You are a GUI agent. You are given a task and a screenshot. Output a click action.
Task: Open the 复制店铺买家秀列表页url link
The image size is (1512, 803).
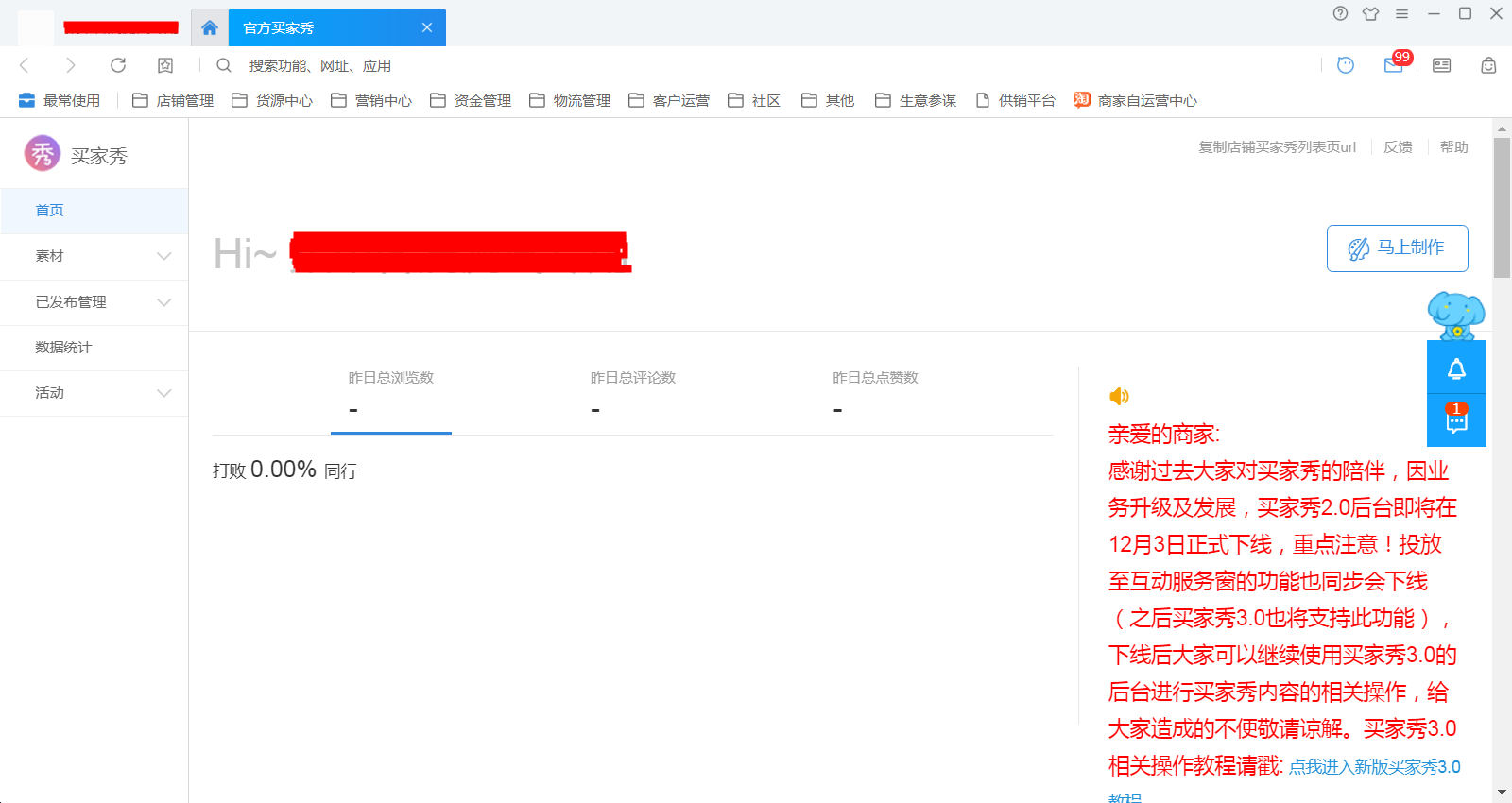tap(1277, 147)
